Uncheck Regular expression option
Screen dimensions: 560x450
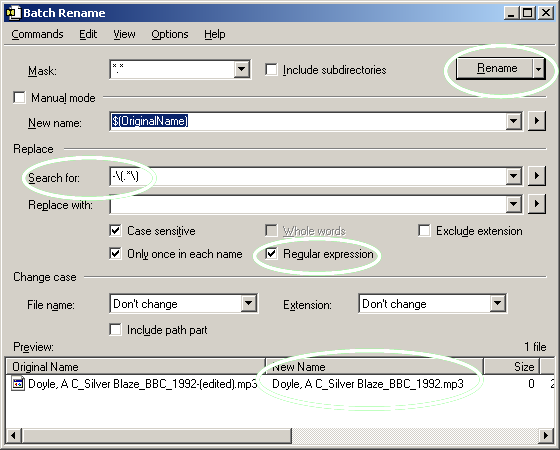coord(271,254)
